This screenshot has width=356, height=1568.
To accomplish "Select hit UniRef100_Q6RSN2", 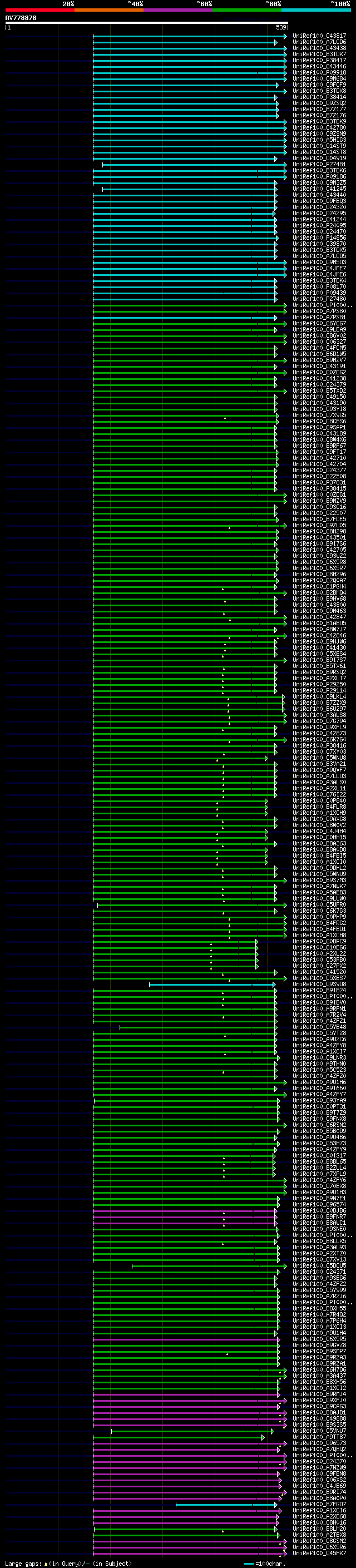I will (319, 1125).
